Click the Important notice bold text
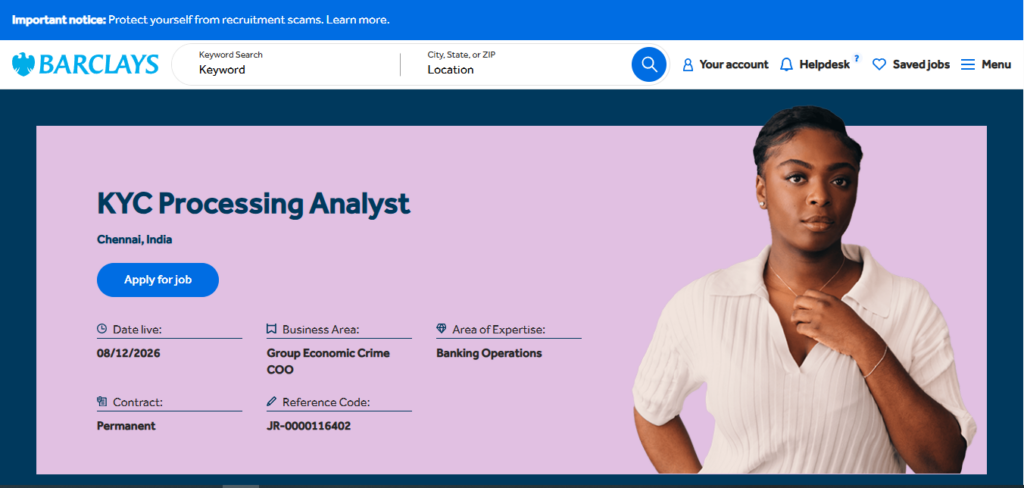The image size is (1024, 488). (x=59, y=20)
